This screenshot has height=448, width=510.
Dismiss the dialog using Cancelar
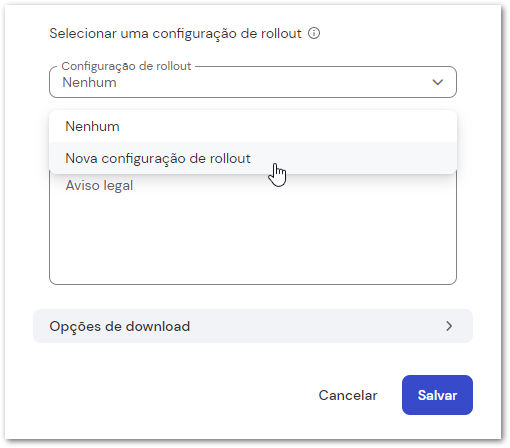[348, 395]
